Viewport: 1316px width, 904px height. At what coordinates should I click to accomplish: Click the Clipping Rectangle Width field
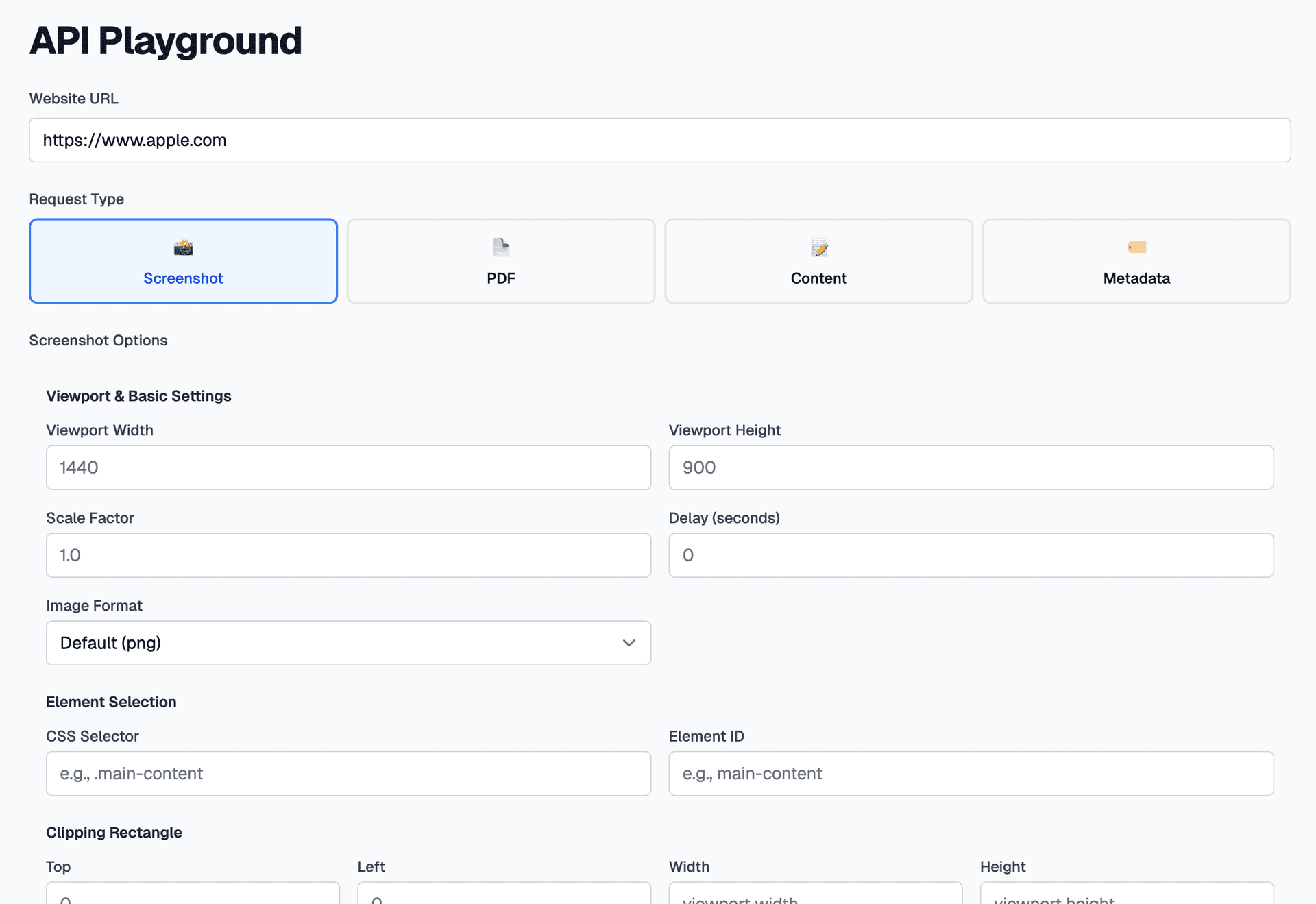tap(815, 894)
